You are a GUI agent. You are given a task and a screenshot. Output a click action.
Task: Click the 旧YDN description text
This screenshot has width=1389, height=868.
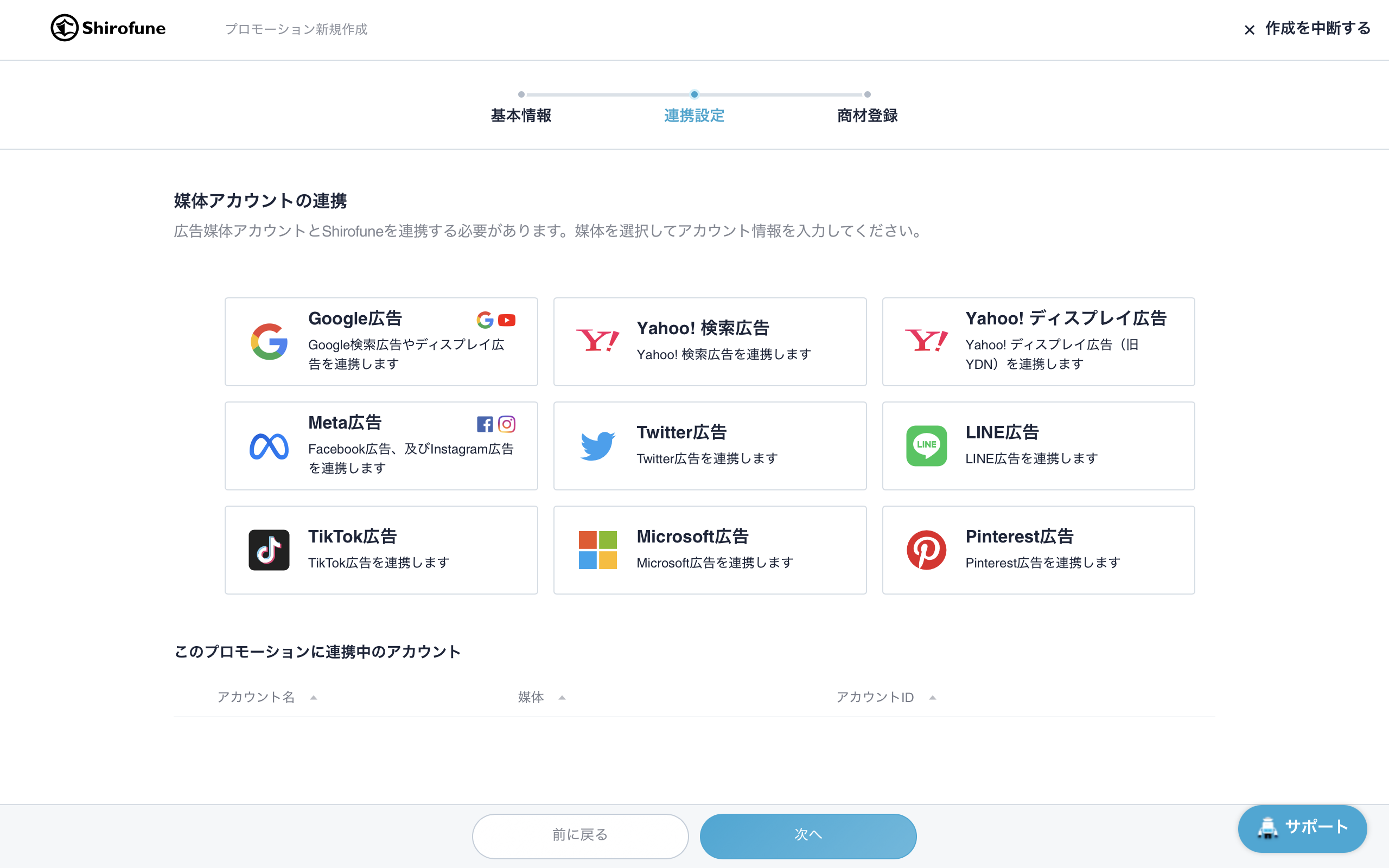point(1053,354)
